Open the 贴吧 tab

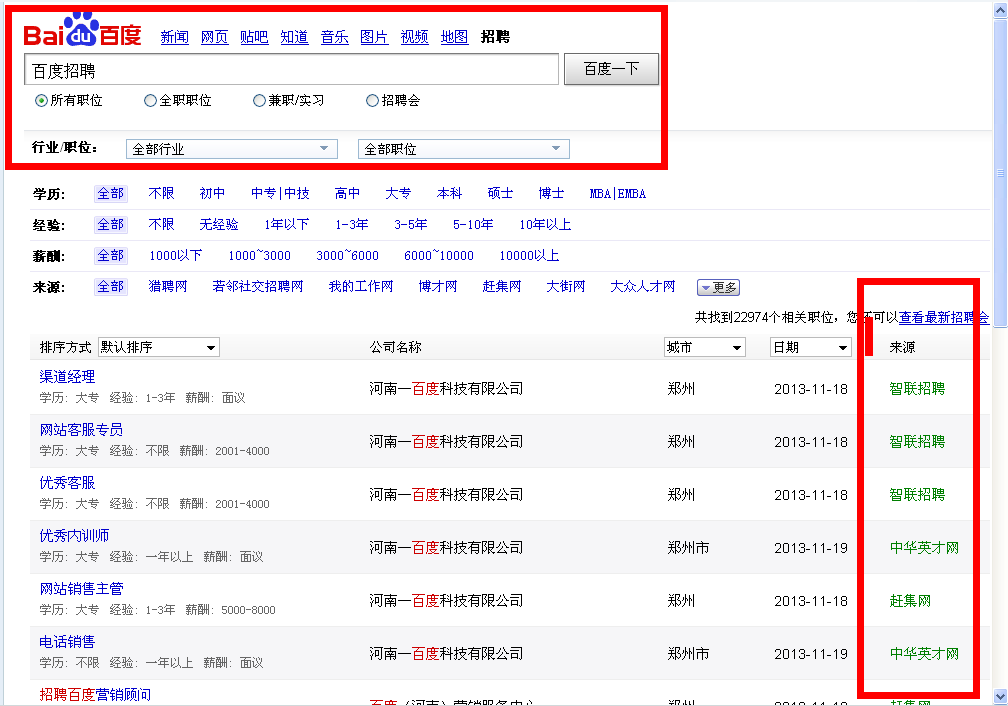[255, 37]
